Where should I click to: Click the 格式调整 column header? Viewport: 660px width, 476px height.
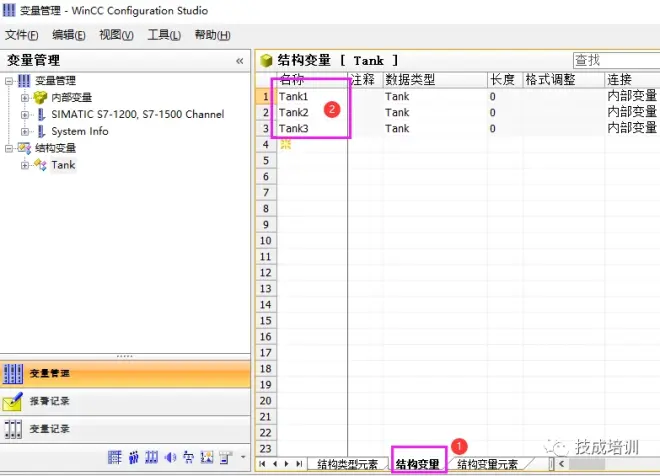pyautogui.click(x=564, y=80)
